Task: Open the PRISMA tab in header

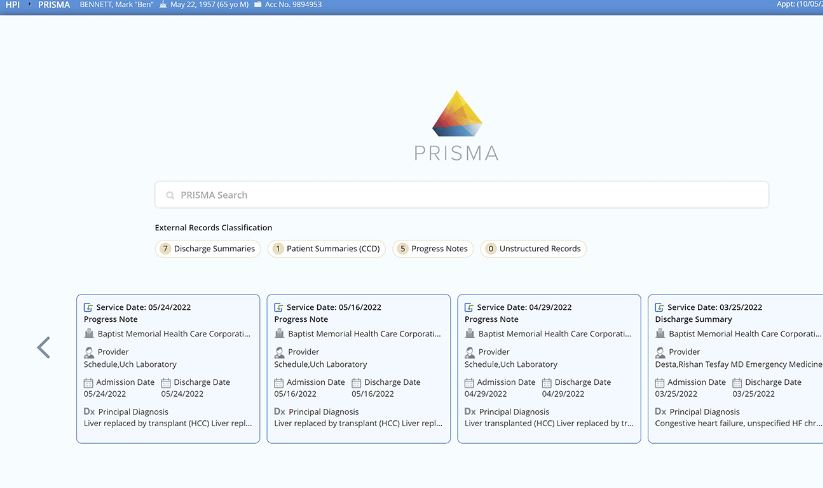Action: (54, 5)
